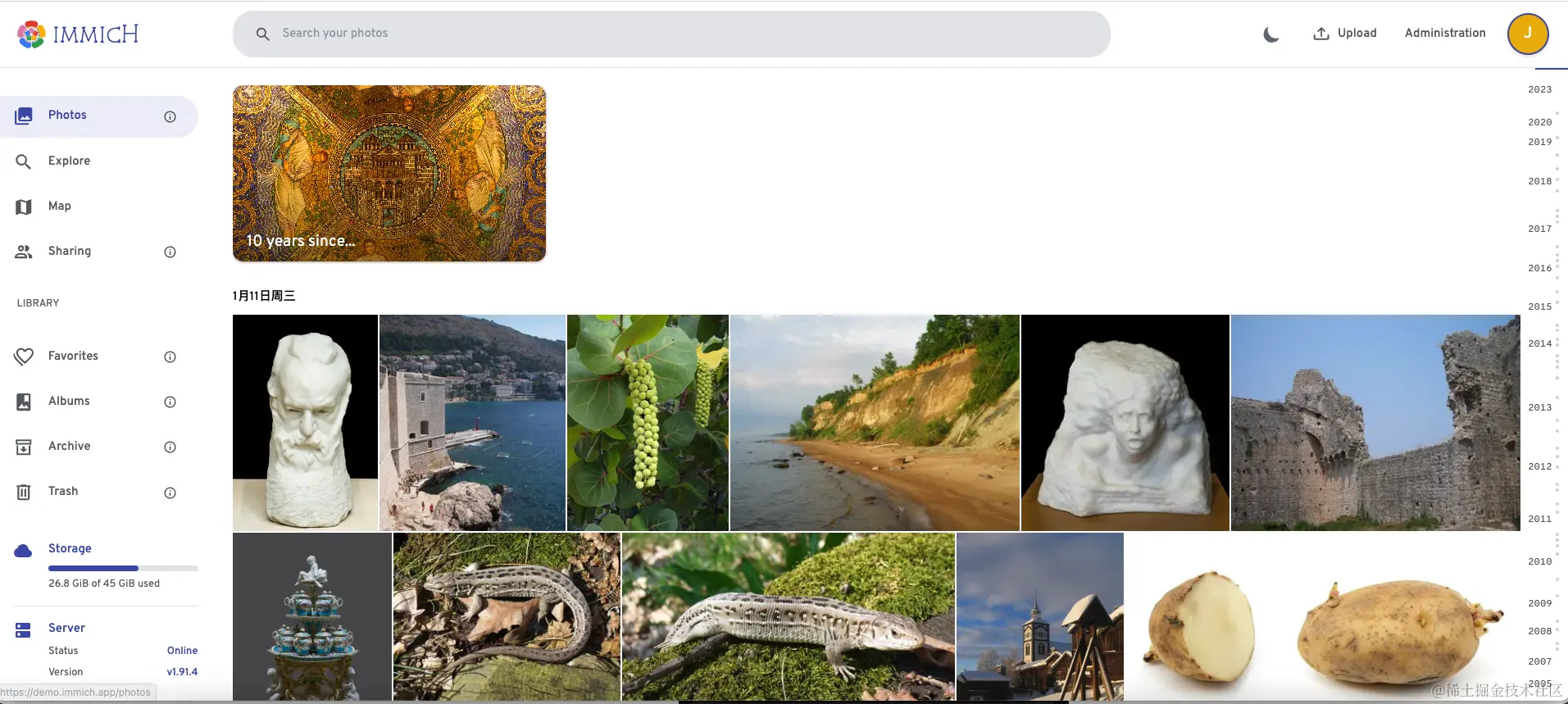Click the Immich logo
This screenshot has width=1568, height=704.
tap(78, 34)
